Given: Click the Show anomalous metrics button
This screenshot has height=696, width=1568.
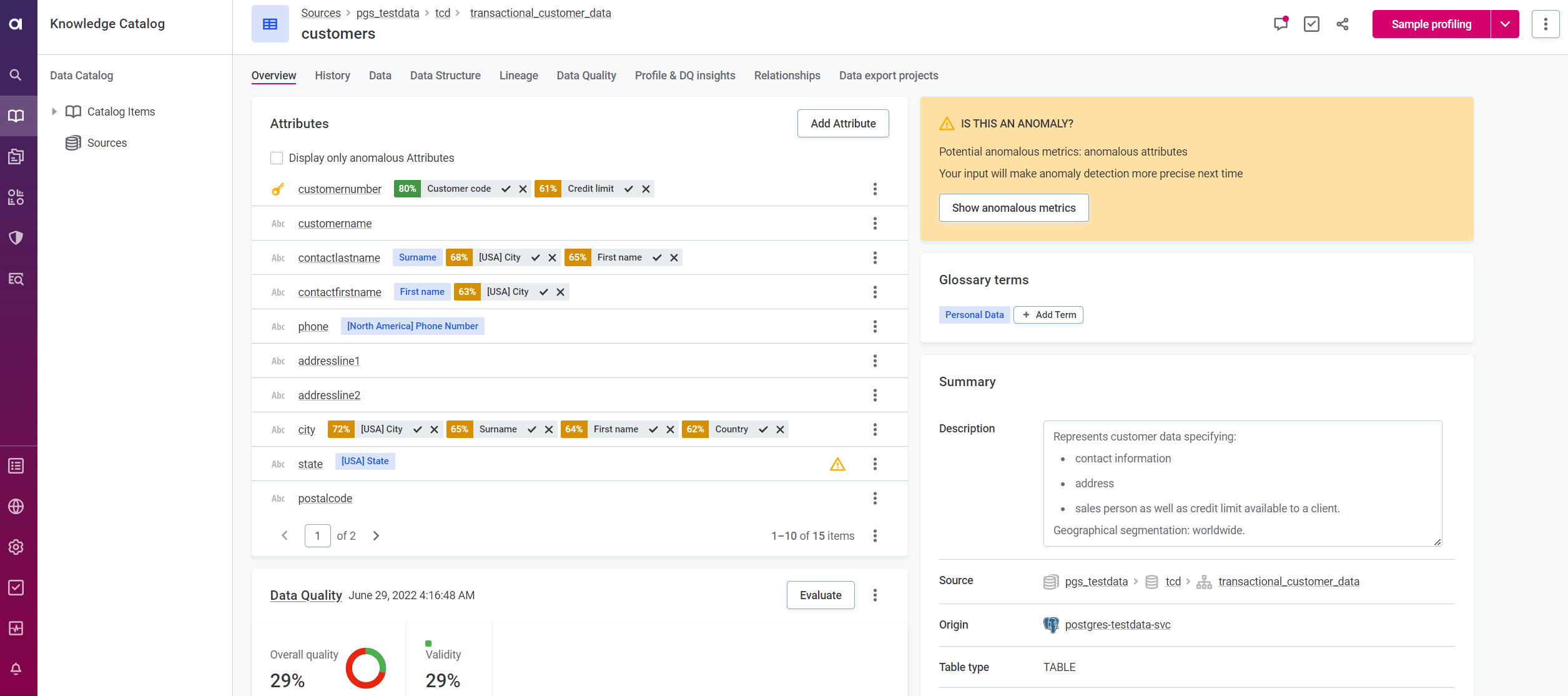Looking at the screenshot, I should [x=1013, y=208].
